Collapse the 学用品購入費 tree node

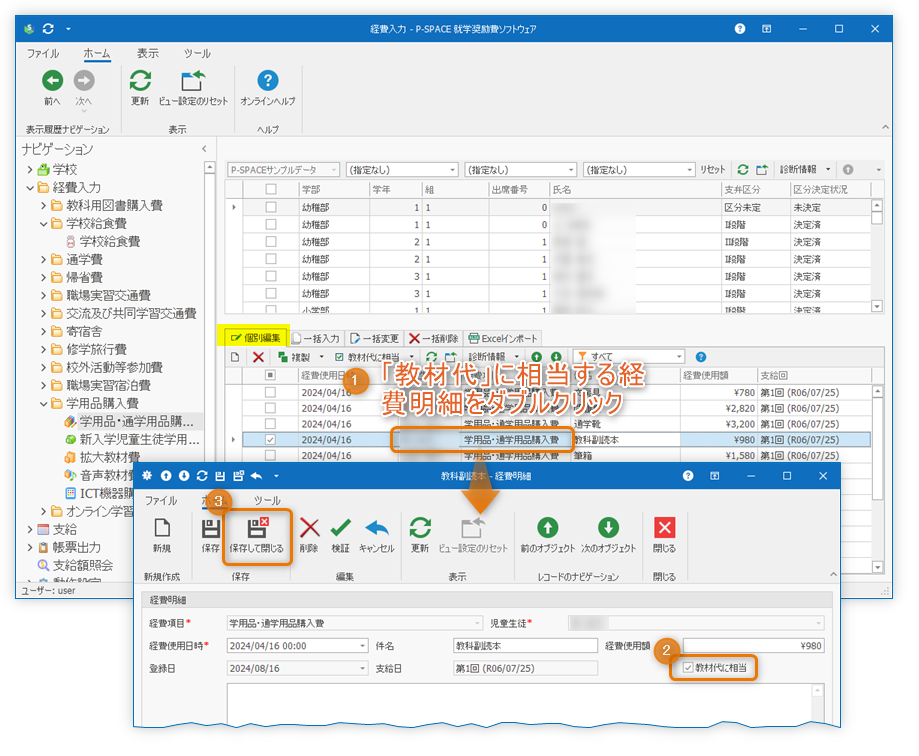pos(43,404)
